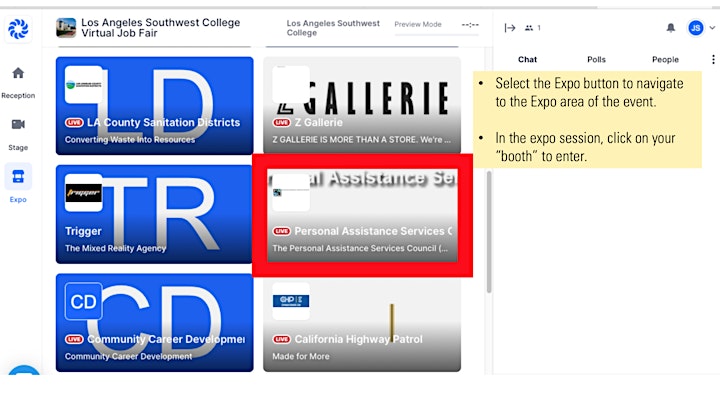This screenshot has width=720, height=405.
Task: Switch to the People tab
Action: 665,59
